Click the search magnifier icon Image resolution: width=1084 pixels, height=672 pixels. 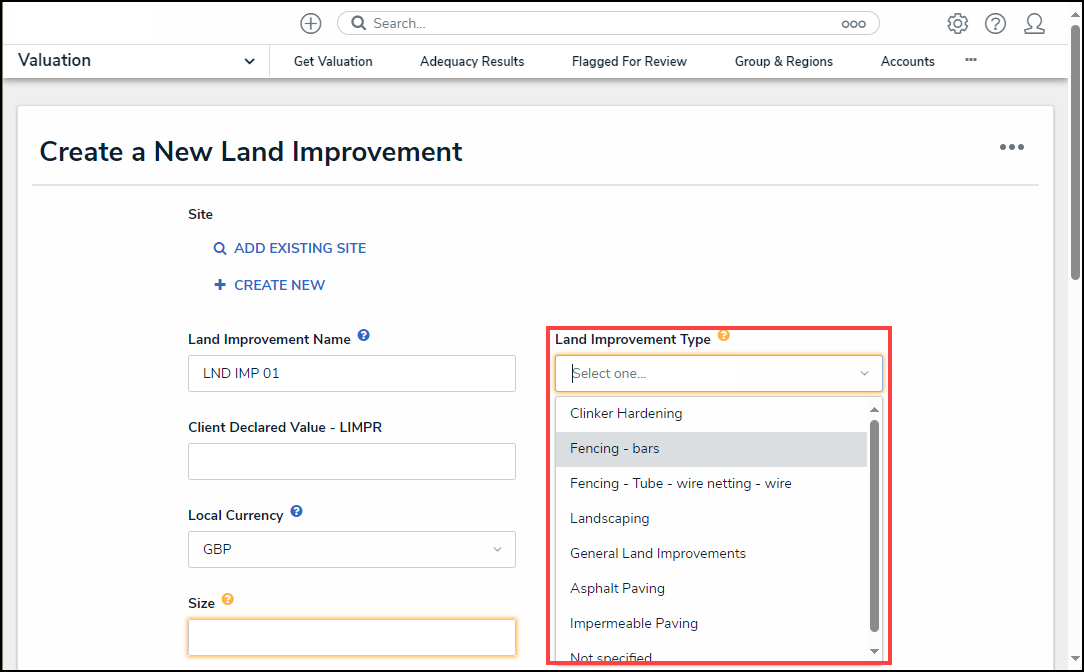click(x=358, y=23)
